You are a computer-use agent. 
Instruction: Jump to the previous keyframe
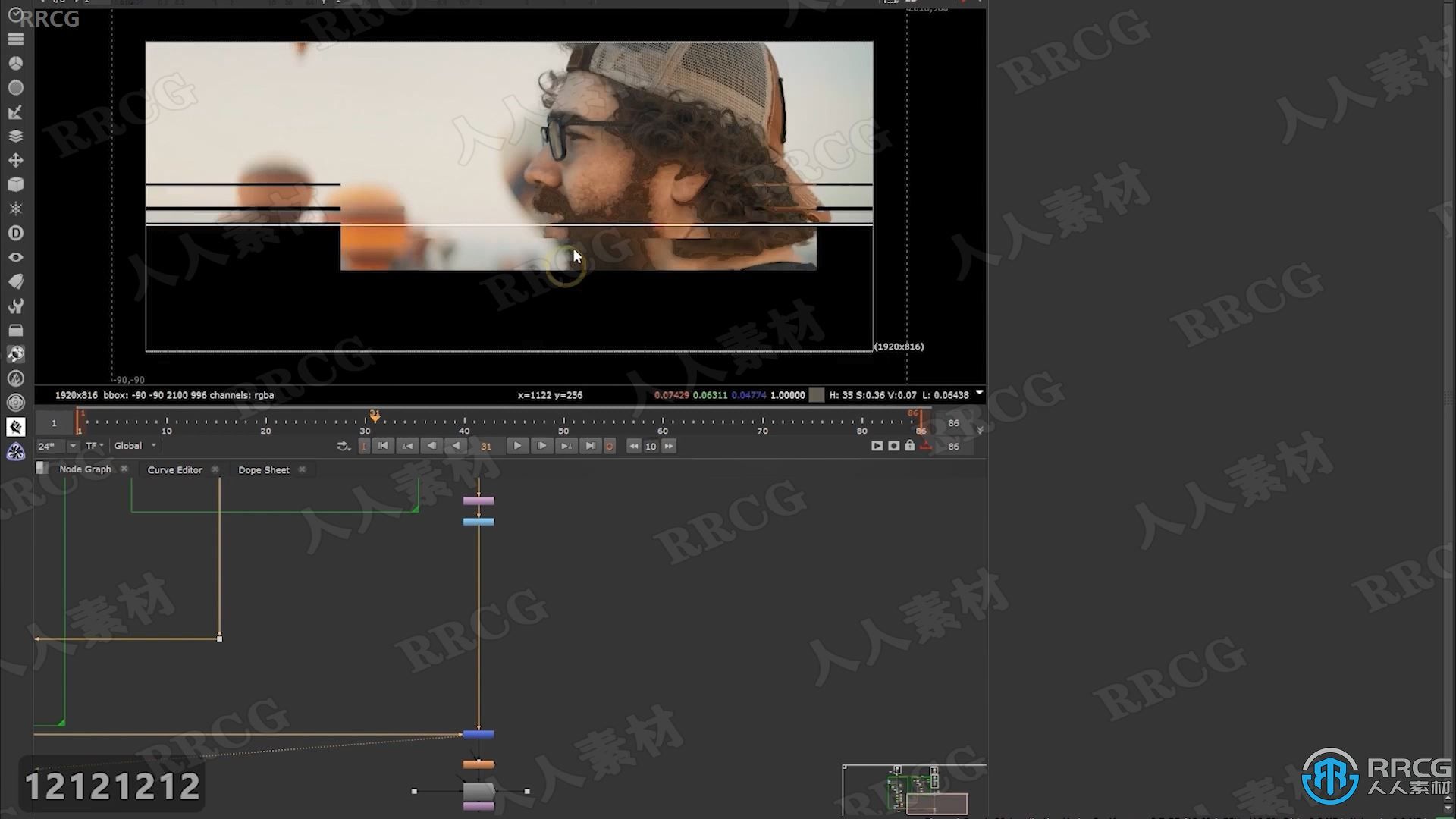(407, 446)
